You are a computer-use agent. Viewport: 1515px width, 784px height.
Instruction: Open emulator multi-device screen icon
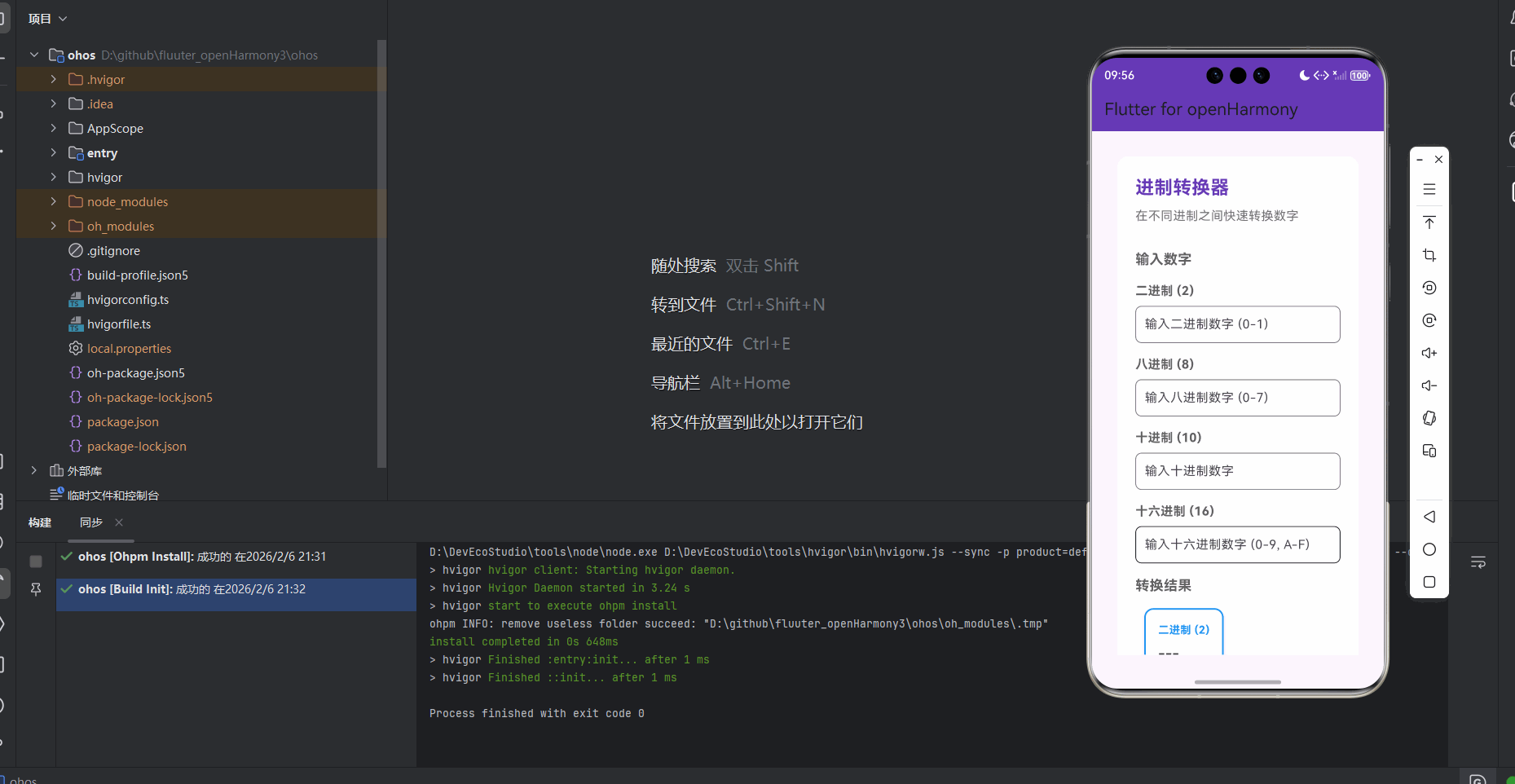1429,451
